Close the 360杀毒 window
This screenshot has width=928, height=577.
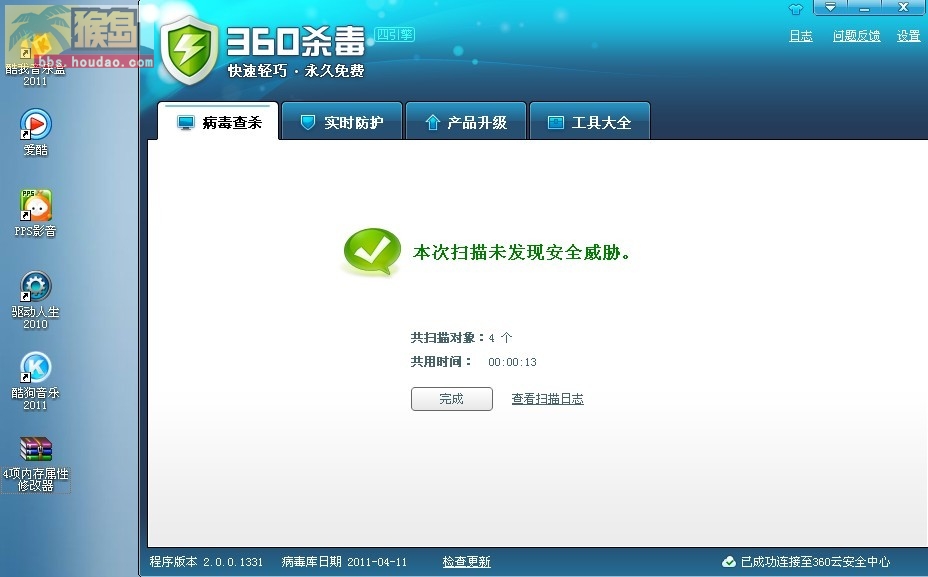904,7
